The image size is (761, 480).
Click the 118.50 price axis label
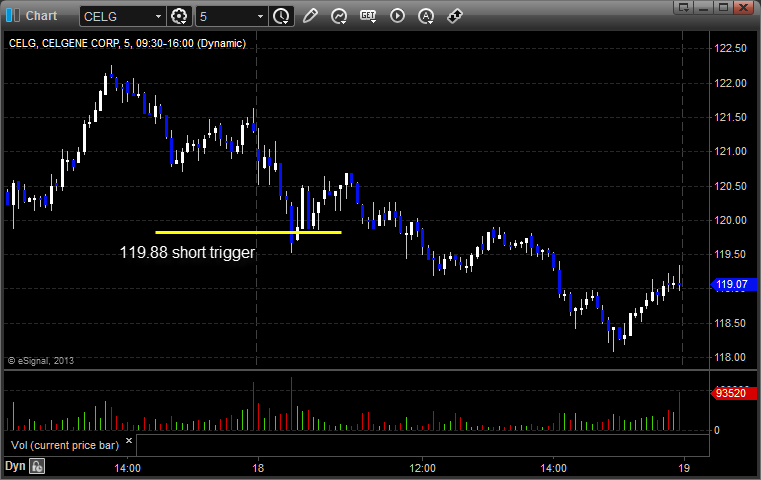(730, 323)
